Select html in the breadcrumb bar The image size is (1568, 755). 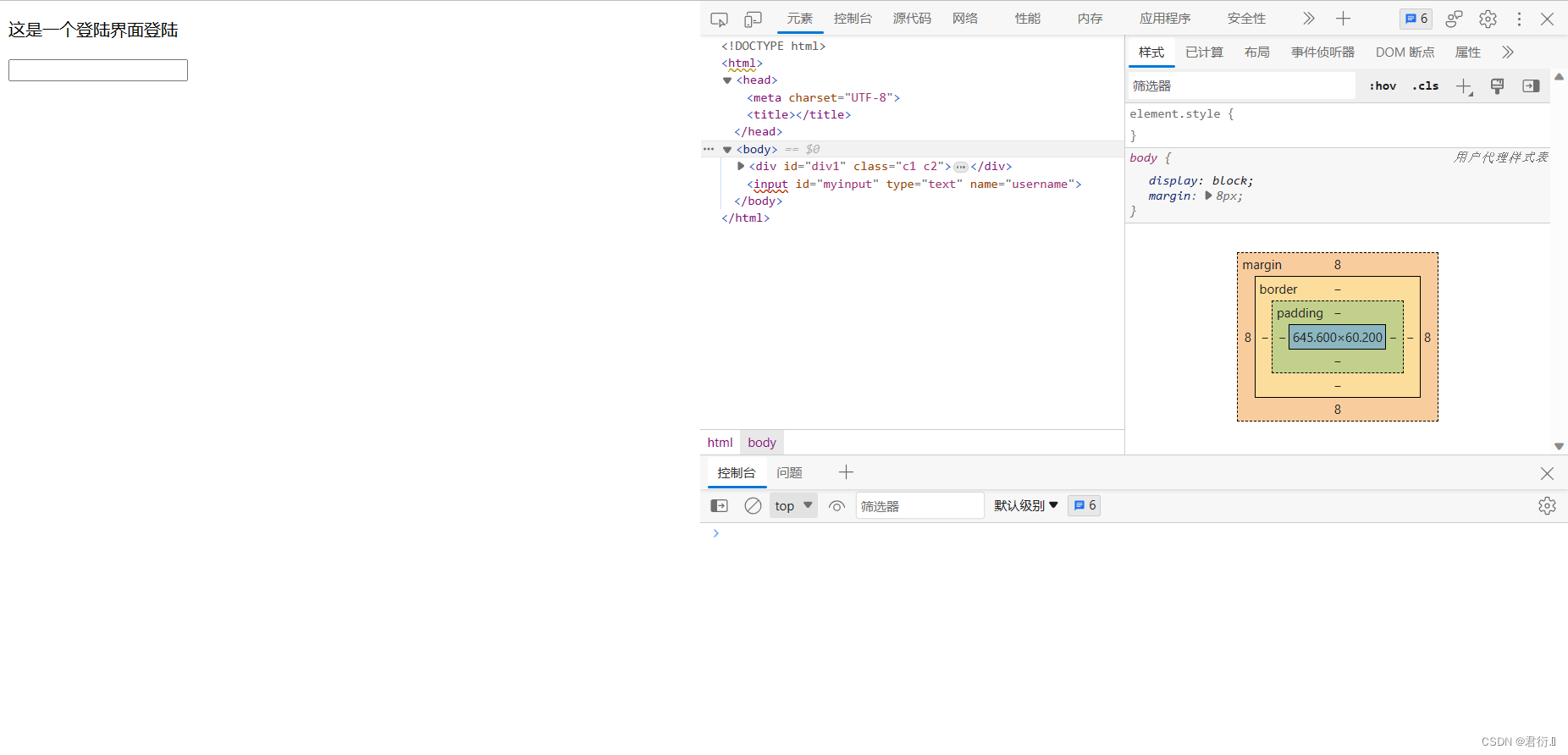coord(721,443)
